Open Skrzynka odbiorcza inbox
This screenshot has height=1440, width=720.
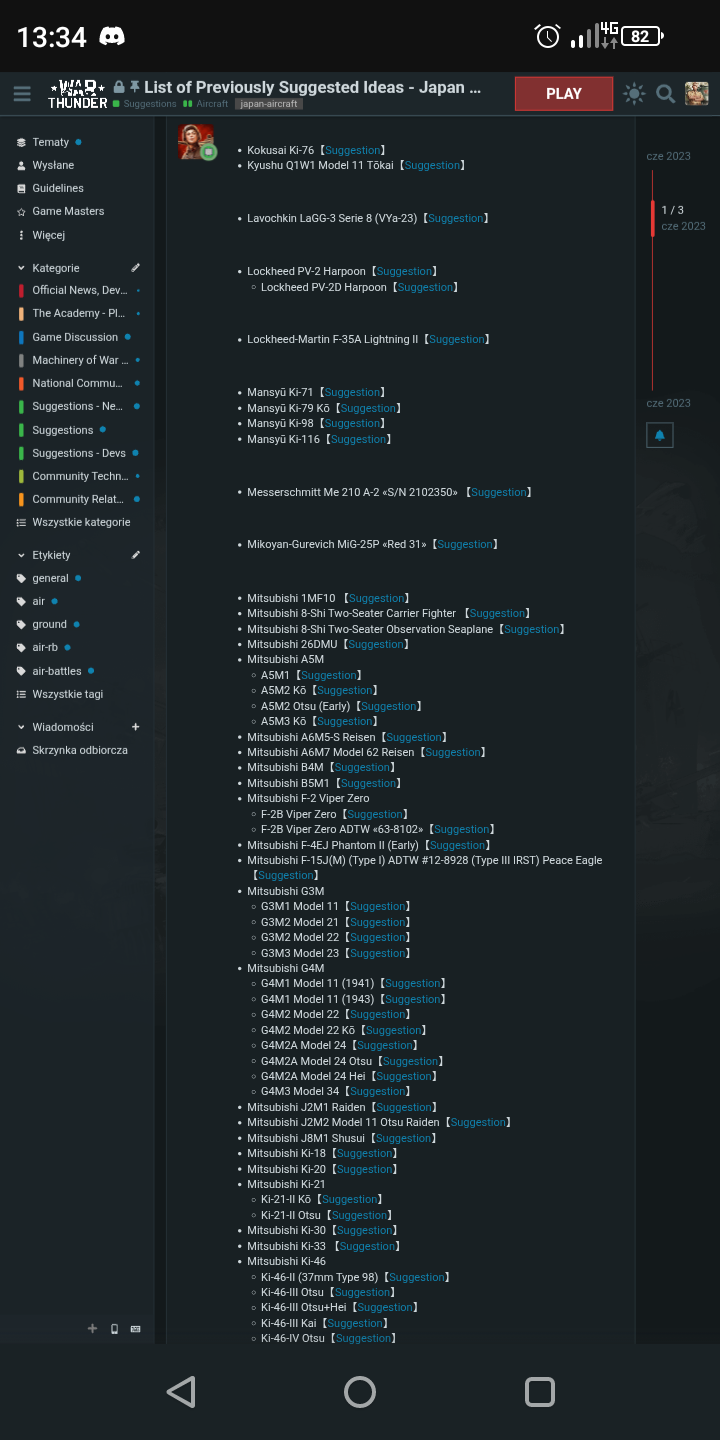pyautogui.click(x=79, y=750)
